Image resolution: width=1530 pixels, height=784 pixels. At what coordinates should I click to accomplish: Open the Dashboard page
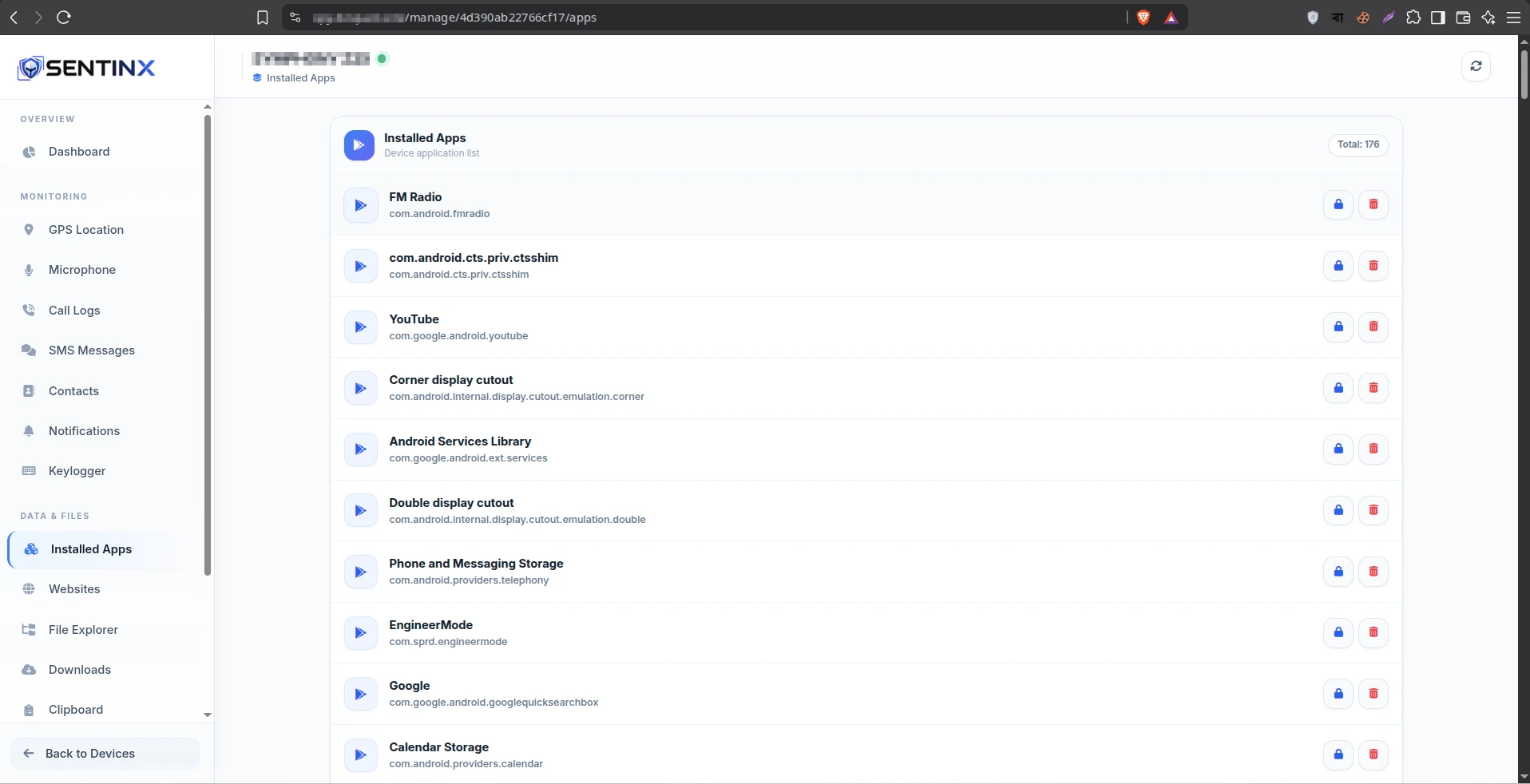[x=100, y=152]
